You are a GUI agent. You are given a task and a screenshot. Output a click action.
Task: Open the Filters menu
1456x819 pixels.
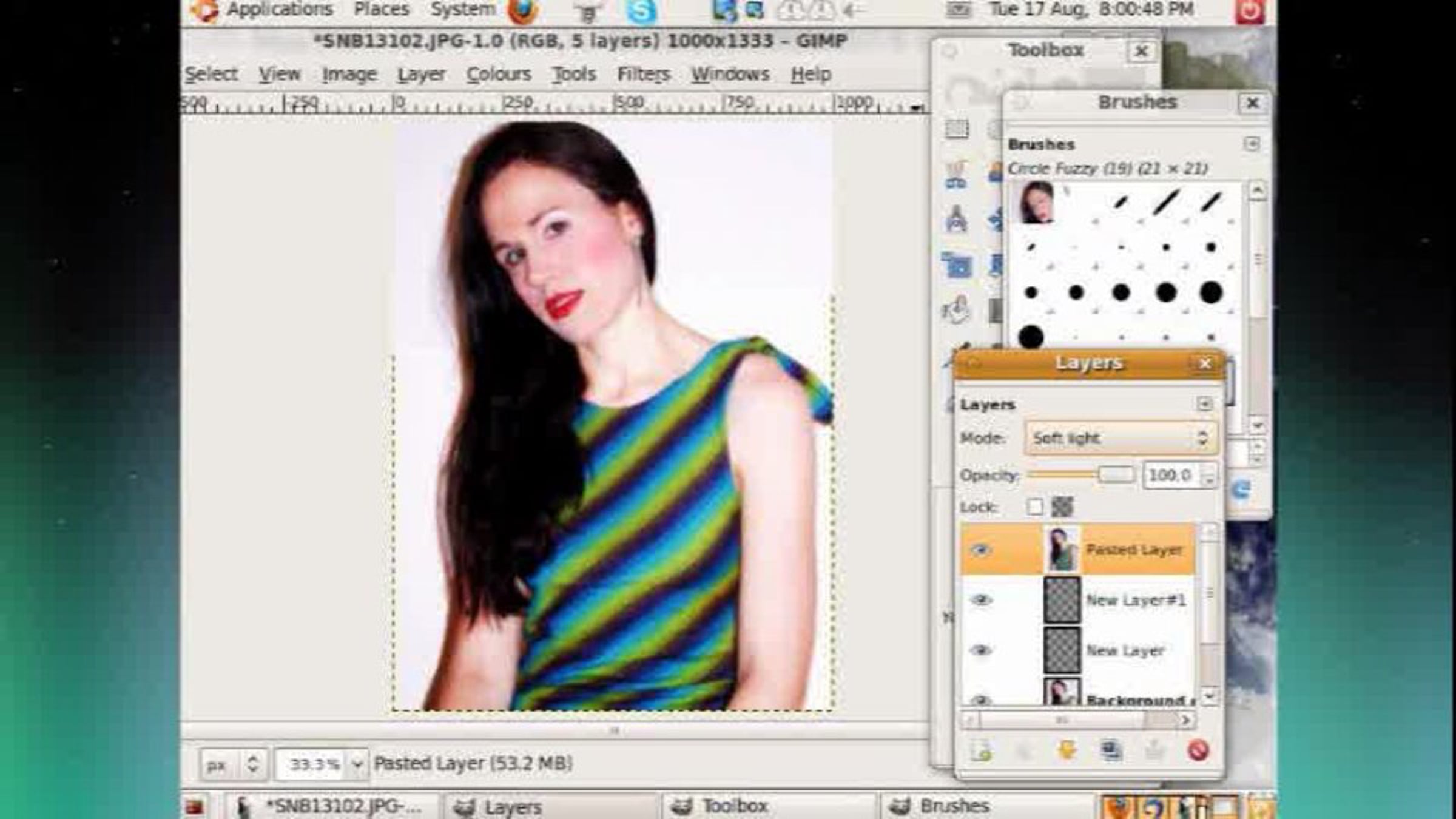[x=643, y=74]
